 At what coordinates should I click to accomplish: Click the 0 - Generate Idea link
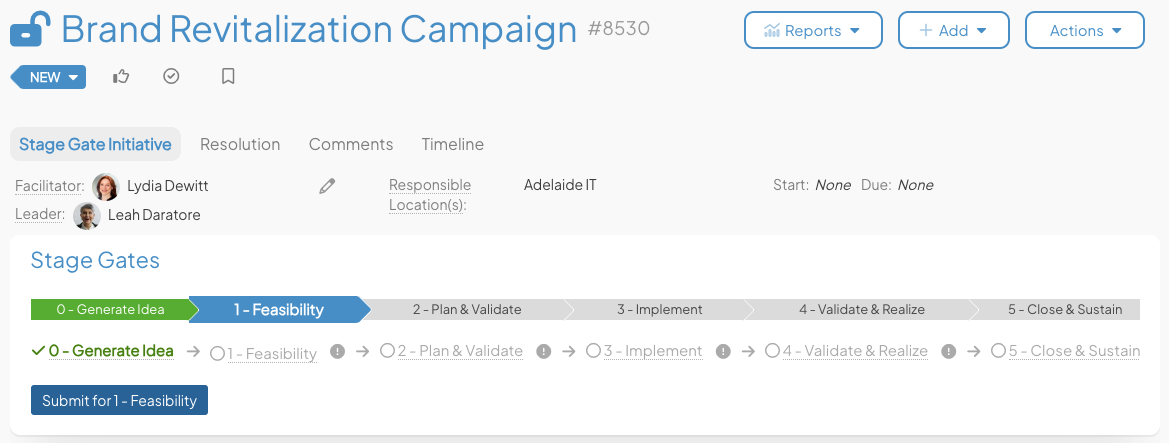(111, 351)
